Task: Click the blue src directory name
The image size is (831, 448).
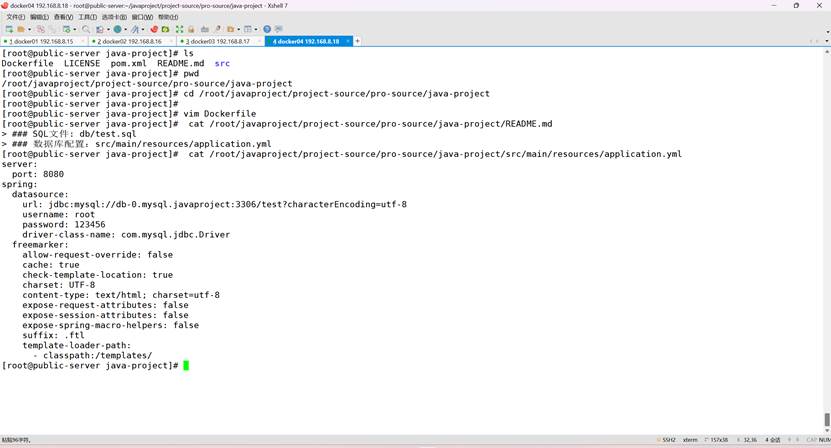Action: 222,63
